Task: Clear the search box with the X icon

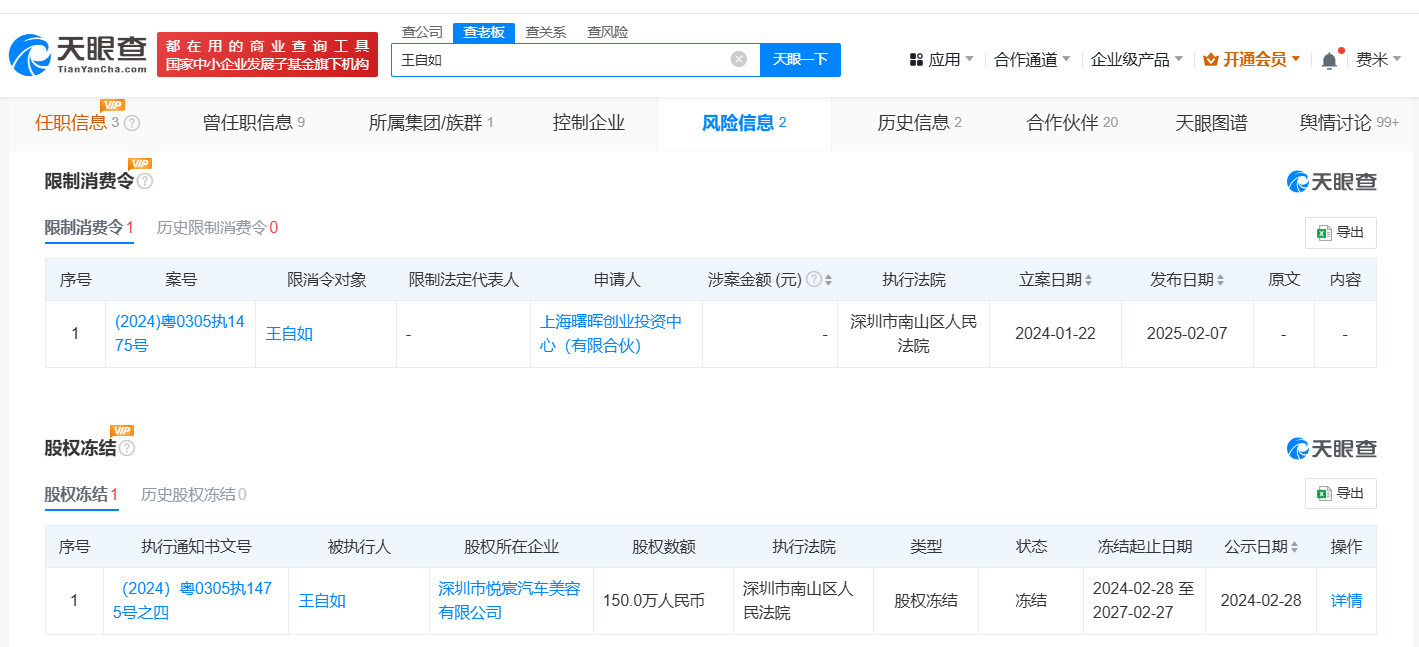Action: click(x=739, y=59)
